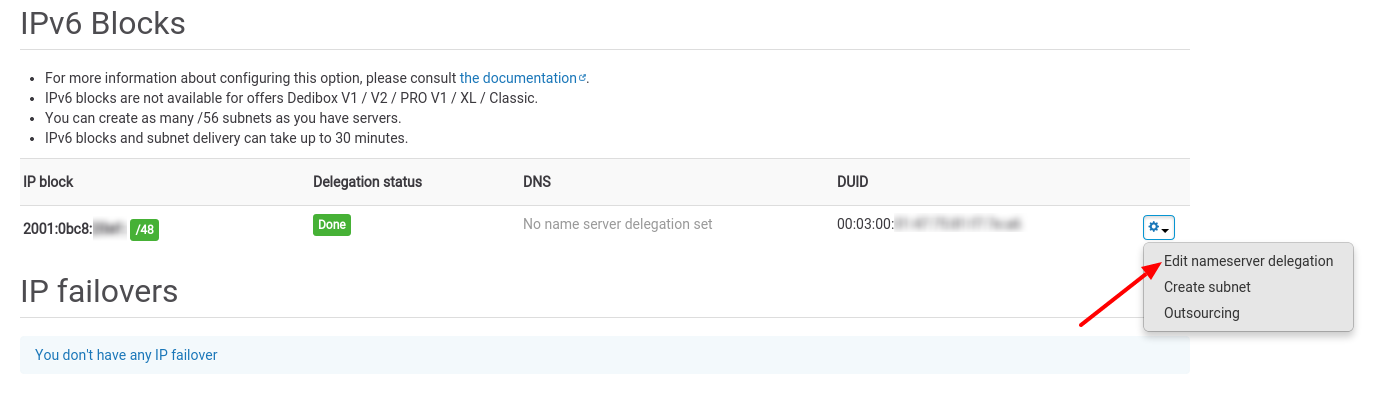The image size is (1386, 407).
Task: Click the IP failovers heading
Action: click(x=99, y=291)
